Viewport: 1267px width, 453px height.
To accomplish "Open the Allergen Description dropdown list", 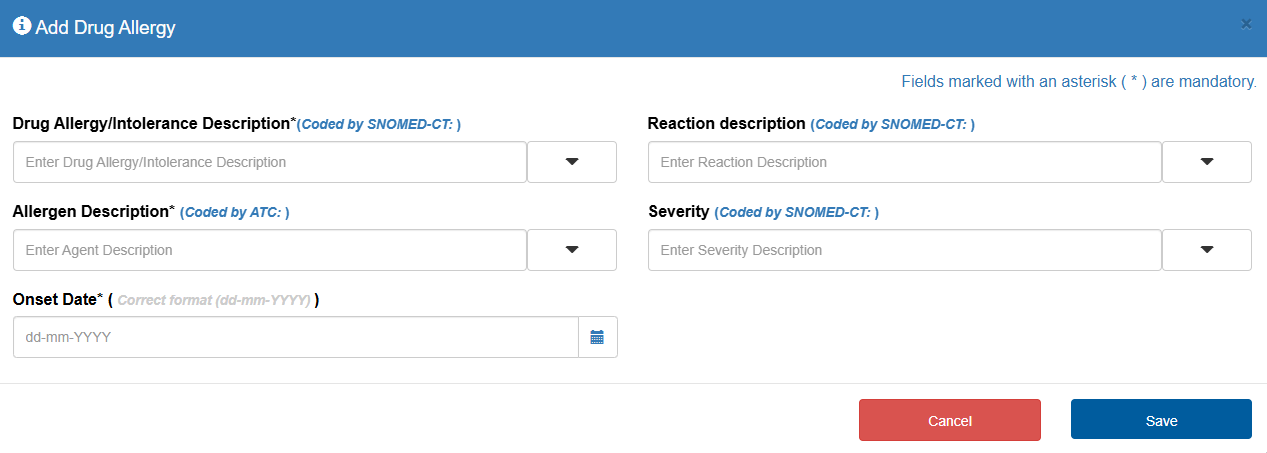I will pyautogui.click(x=572, y=250).
